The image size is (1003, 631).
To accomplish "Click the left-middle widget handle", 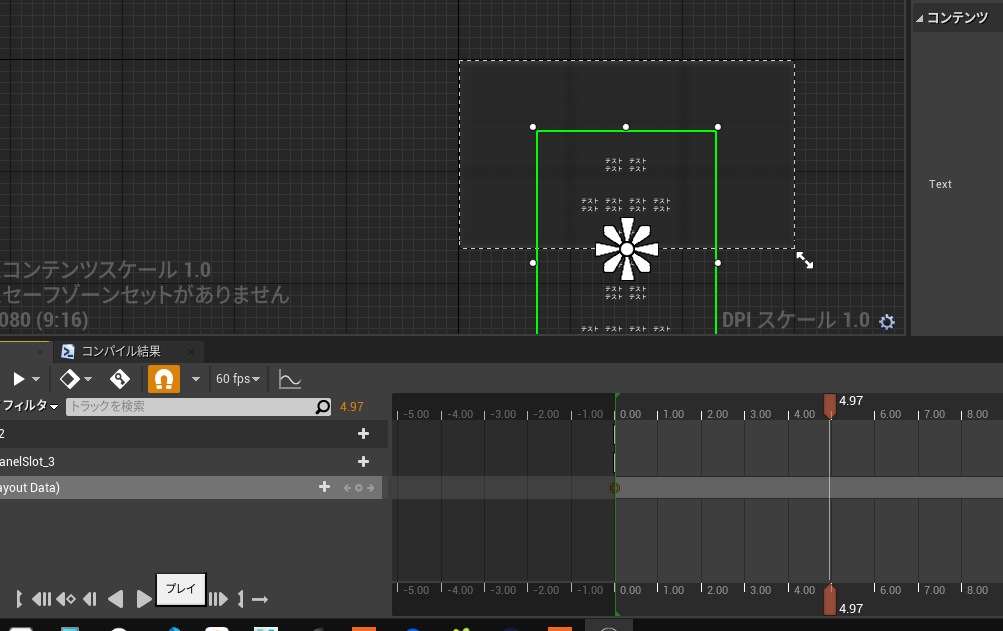I will pos(533,263).
